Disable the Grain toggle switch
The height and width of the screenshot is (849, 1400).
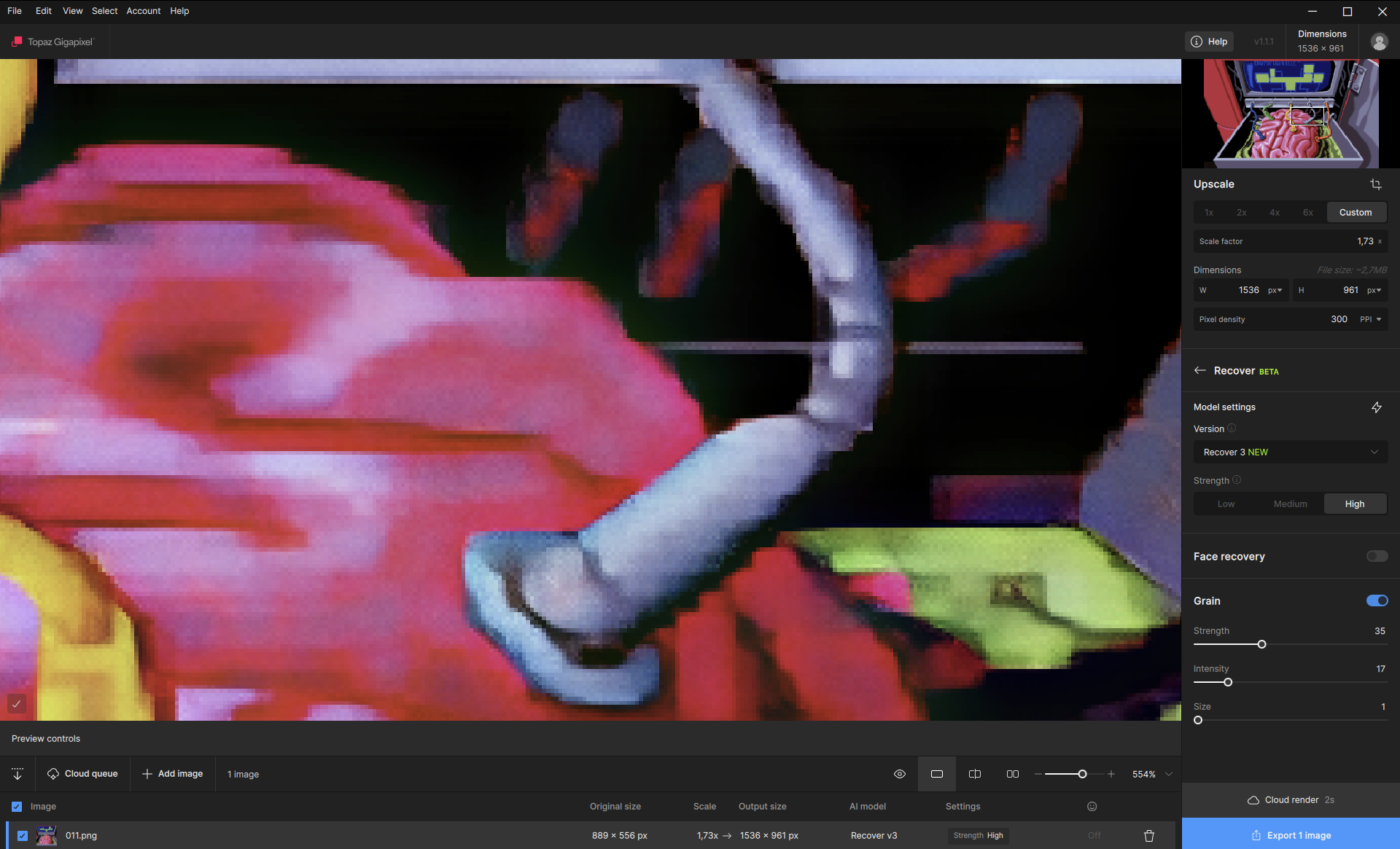coord(1377,600)
